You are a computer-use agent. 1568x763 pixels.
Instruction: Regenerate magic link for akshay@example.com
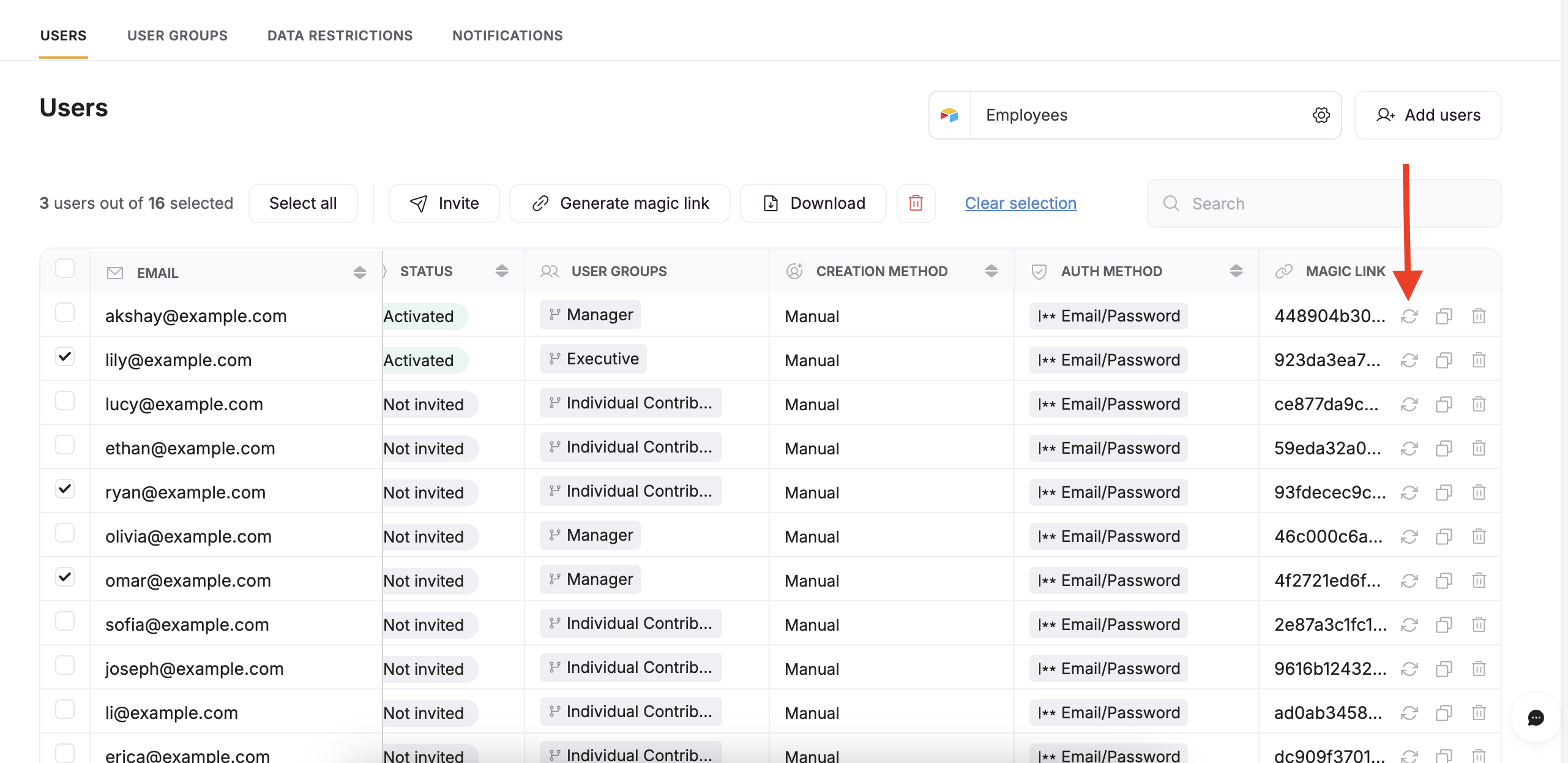pyautogui.click(x=1409, y=316)
